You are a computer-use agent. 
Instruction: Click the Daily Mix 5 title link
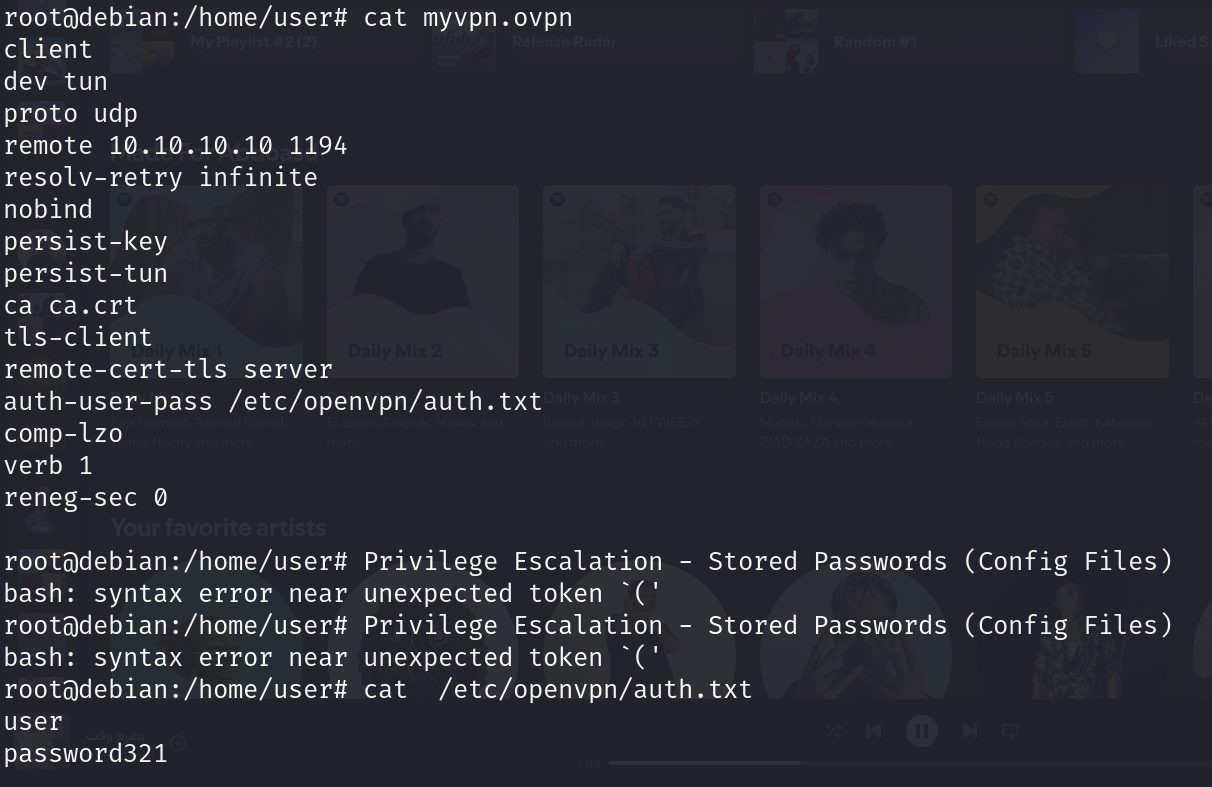(1014, 398)
